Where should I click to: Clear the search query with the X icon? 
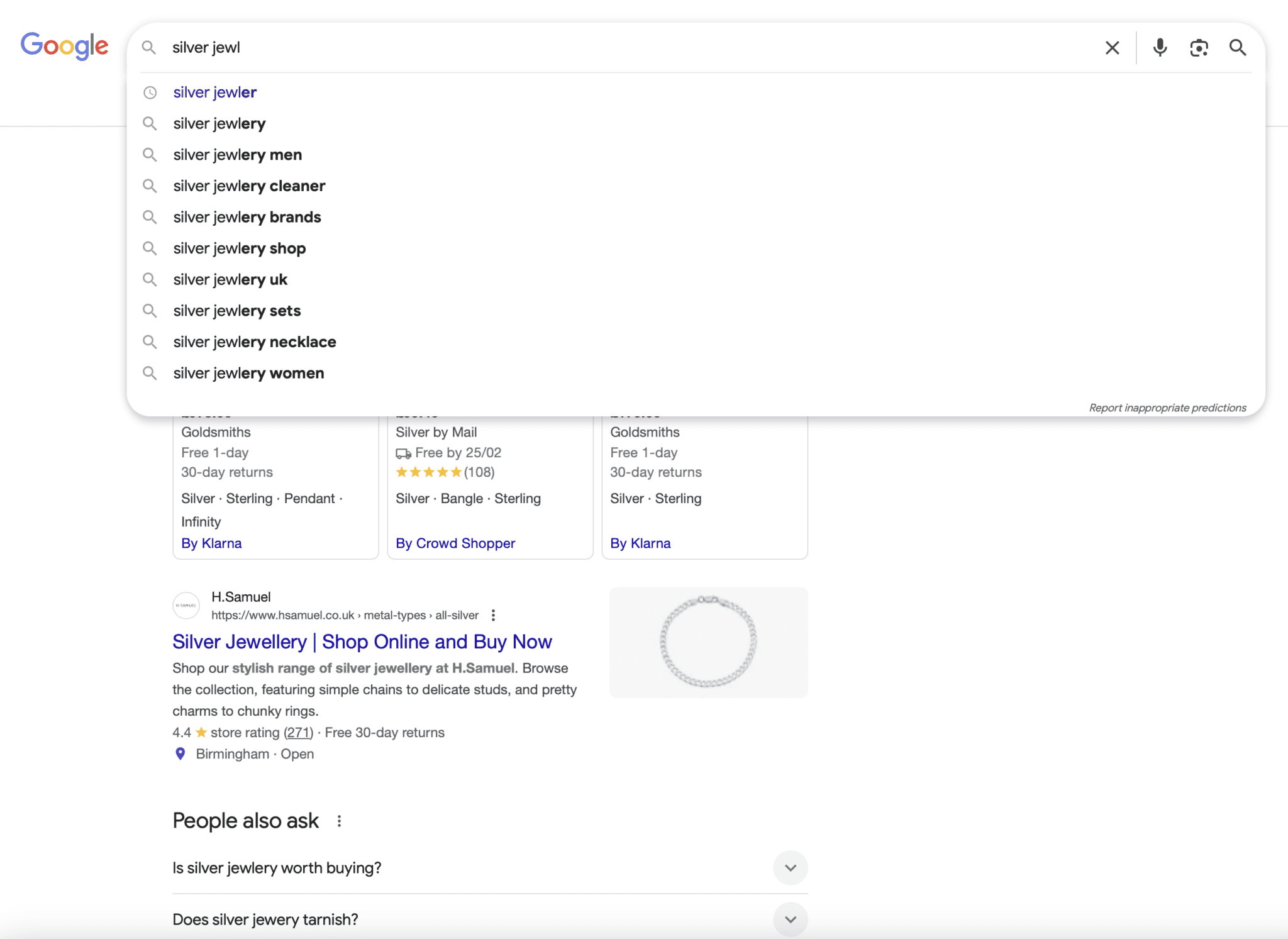(1112, 47)
